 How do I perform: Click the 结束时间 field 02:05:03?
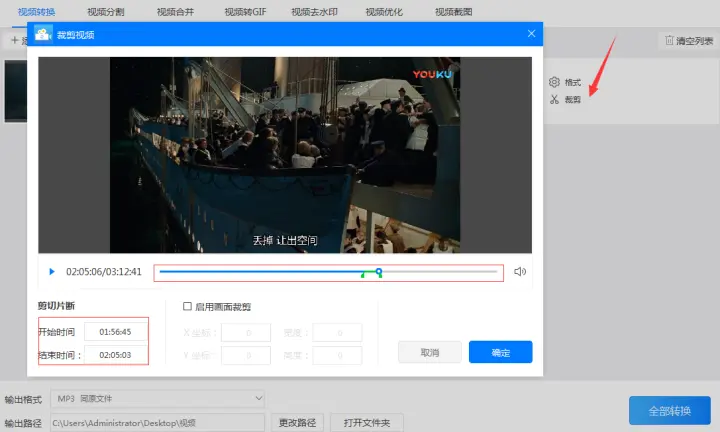[x=115, y=355]
